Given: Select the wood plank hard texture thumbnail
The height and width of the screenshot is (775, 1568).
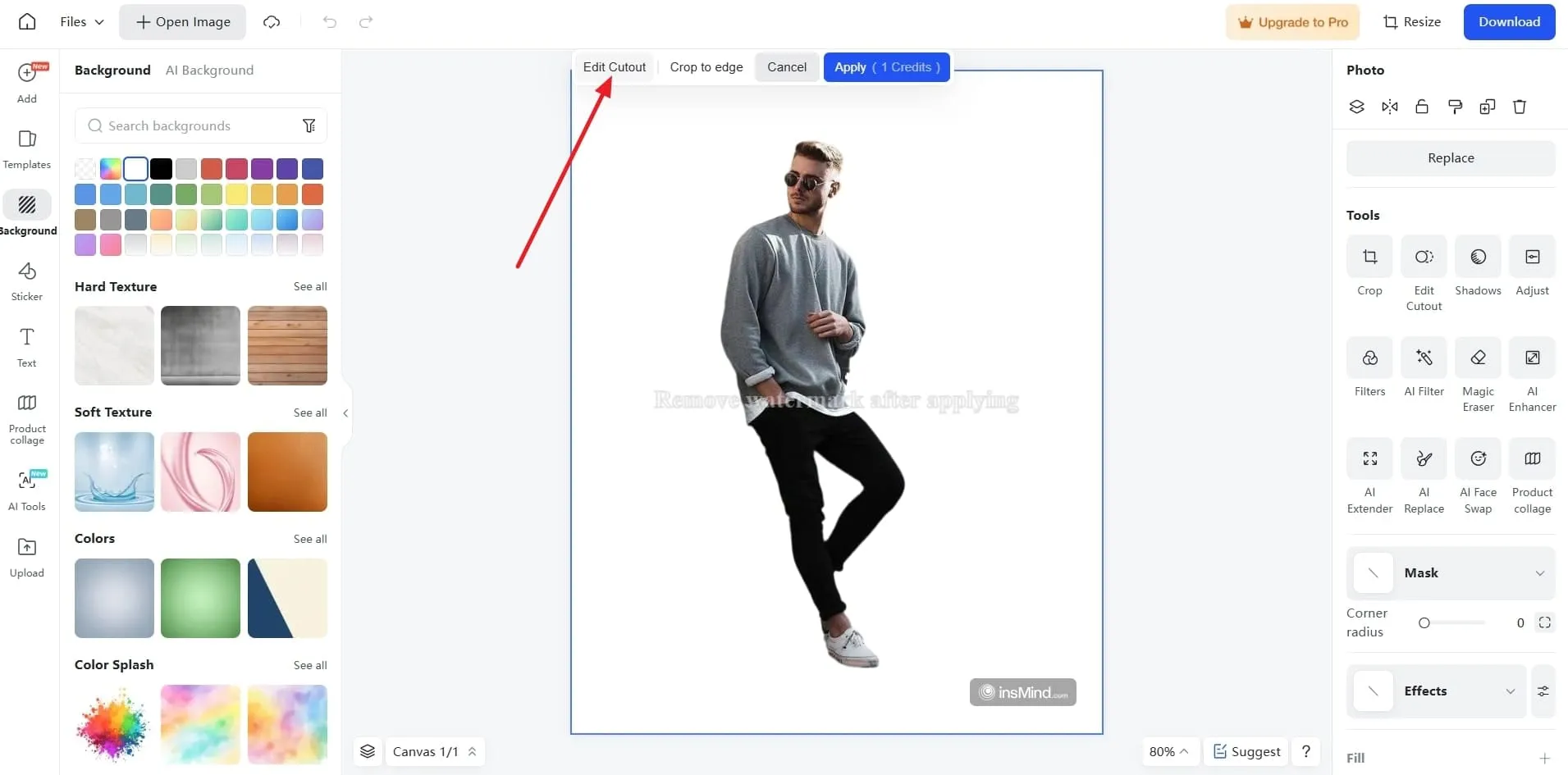Looking at the screenshot, I should click(x=287, y=345).
